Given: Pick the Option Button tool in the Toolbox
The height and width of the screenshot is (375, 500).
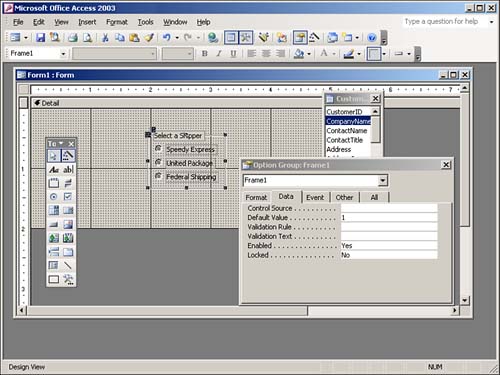Looking at the screenshot, I should tap(54, 197).
